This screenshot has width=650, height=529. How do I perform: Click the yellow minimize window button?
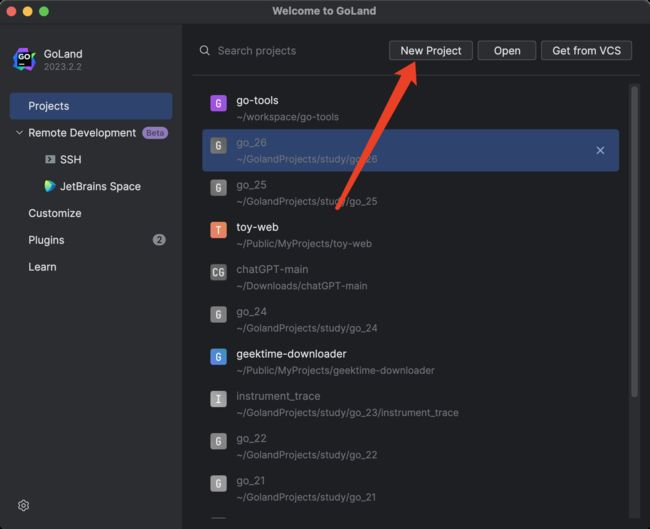click(x=28, y=11)
